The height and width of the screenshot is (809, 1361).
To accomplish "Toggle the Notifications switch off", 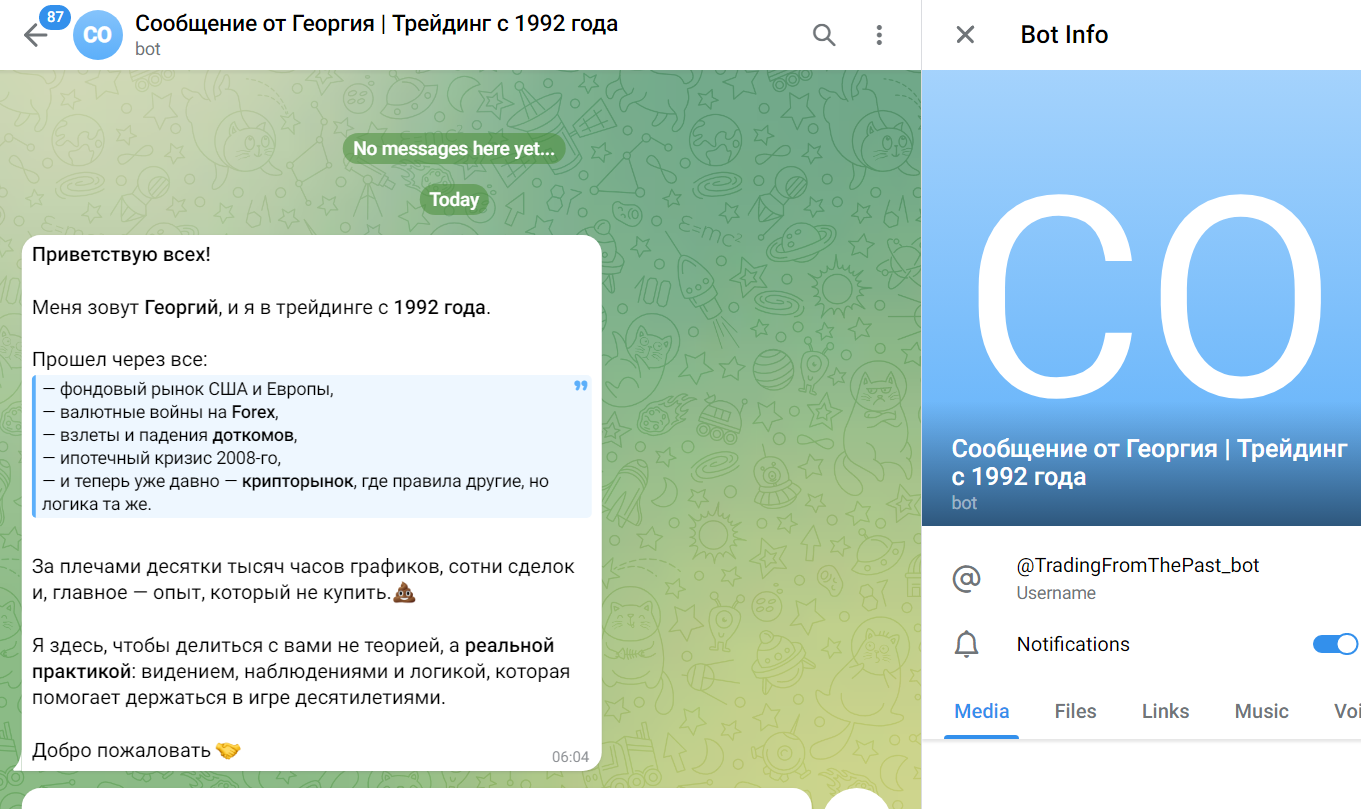I will 1335,644.
